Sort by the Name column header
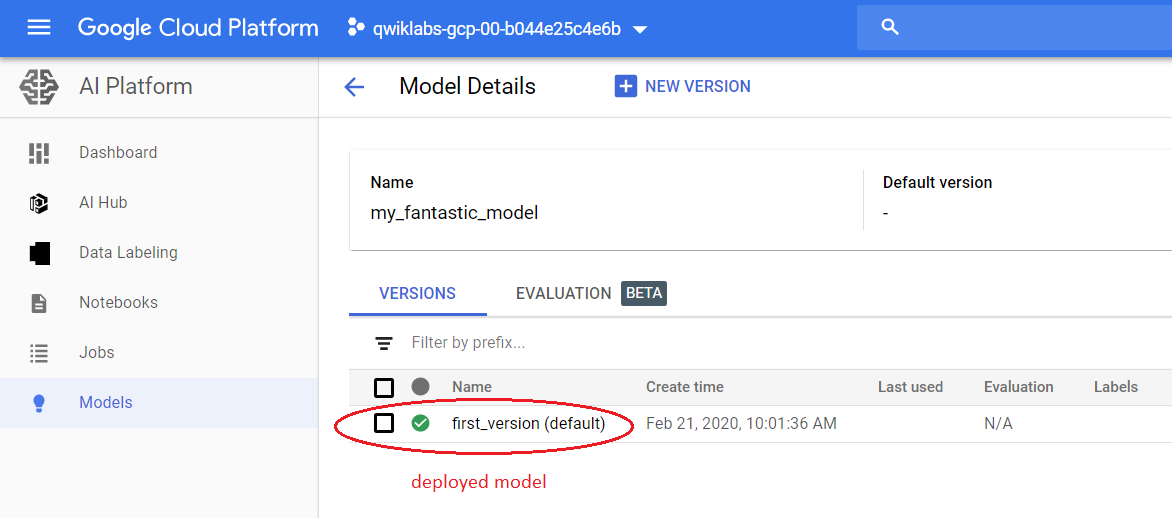The image size is (1172, 518). point(472,387)
